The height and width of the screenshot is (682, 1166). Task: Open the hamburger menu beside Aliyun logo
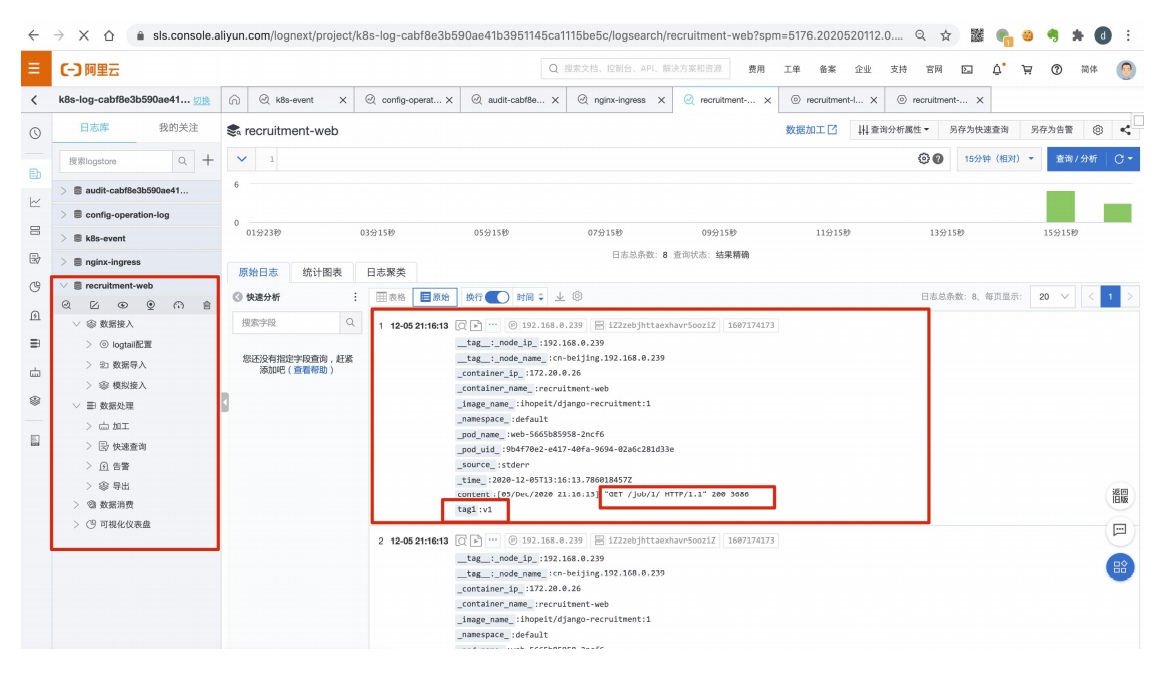(x=34, y=69)
